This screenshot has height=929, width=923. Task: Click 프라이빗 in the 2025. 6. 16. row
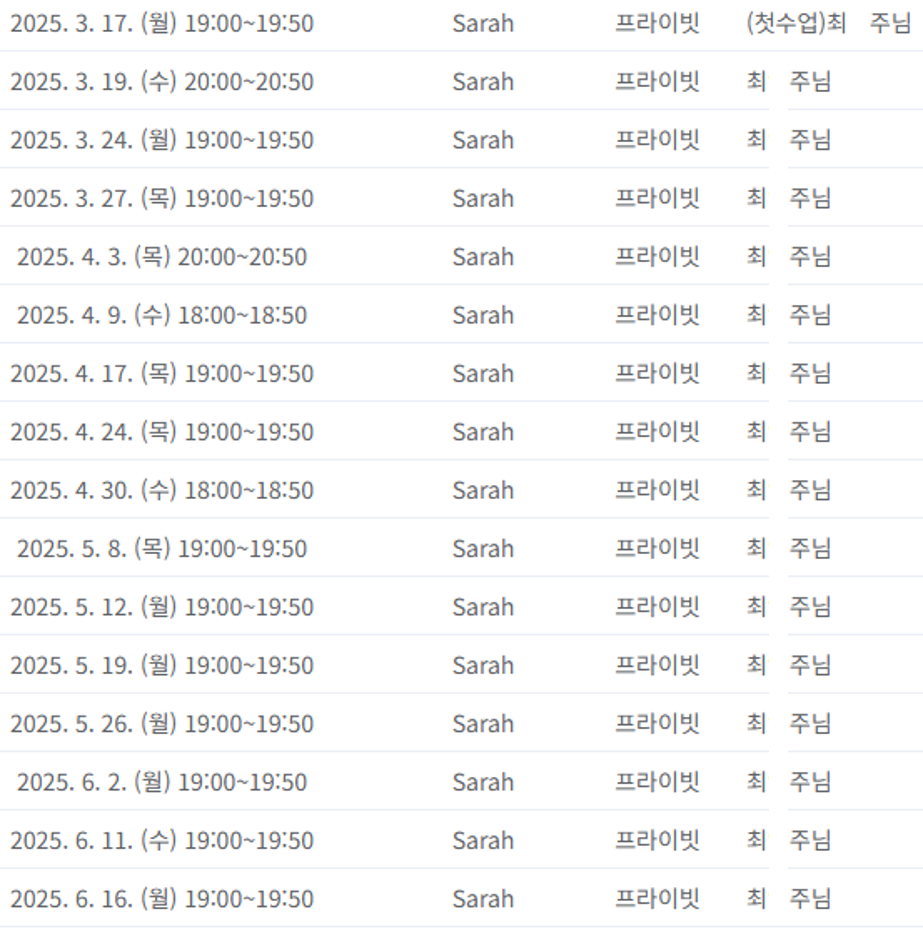(x=657, y=898)
